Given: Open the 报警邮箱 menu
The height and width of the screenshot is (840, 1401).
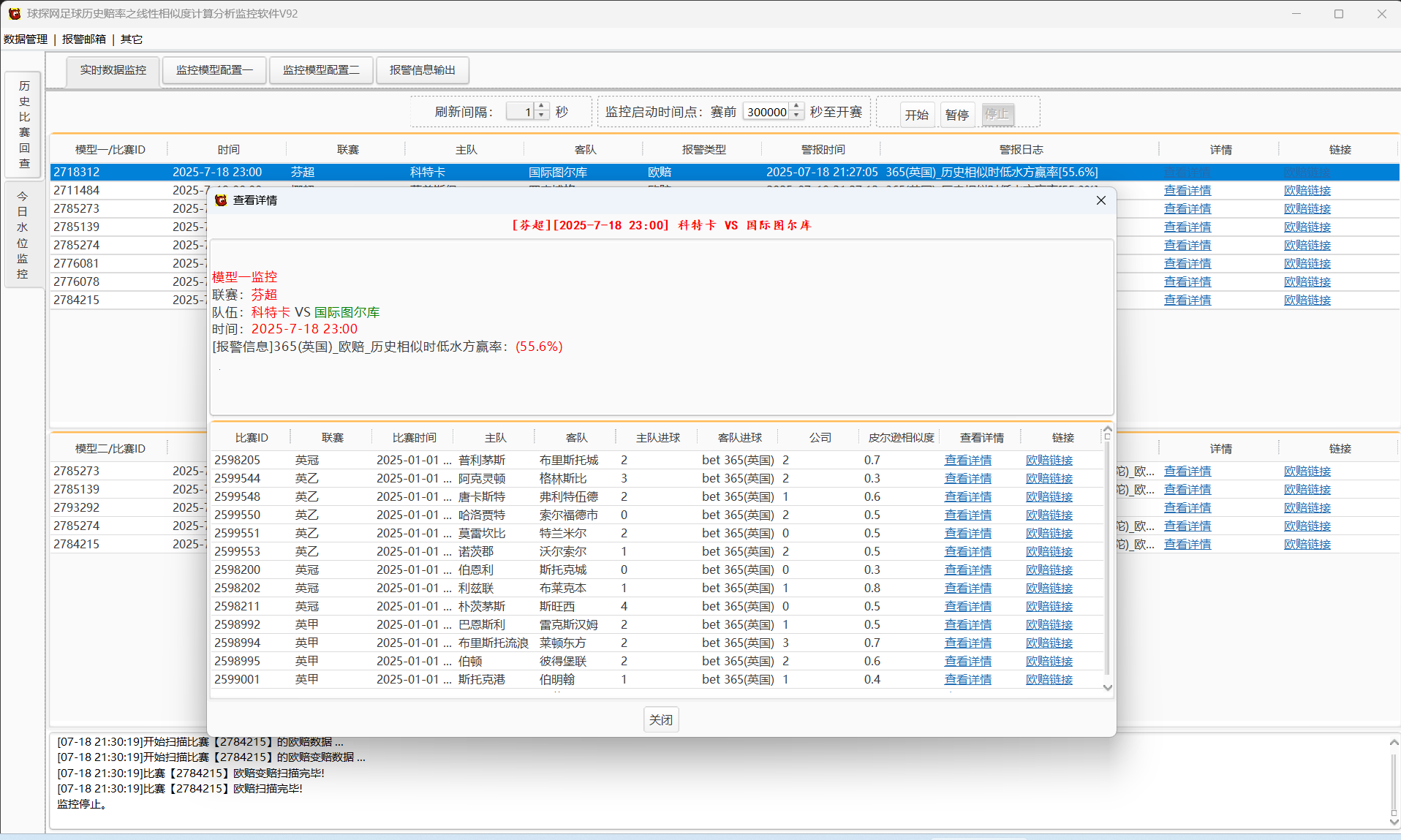Looking at the screenshot, I should click(x=84, y=39).
